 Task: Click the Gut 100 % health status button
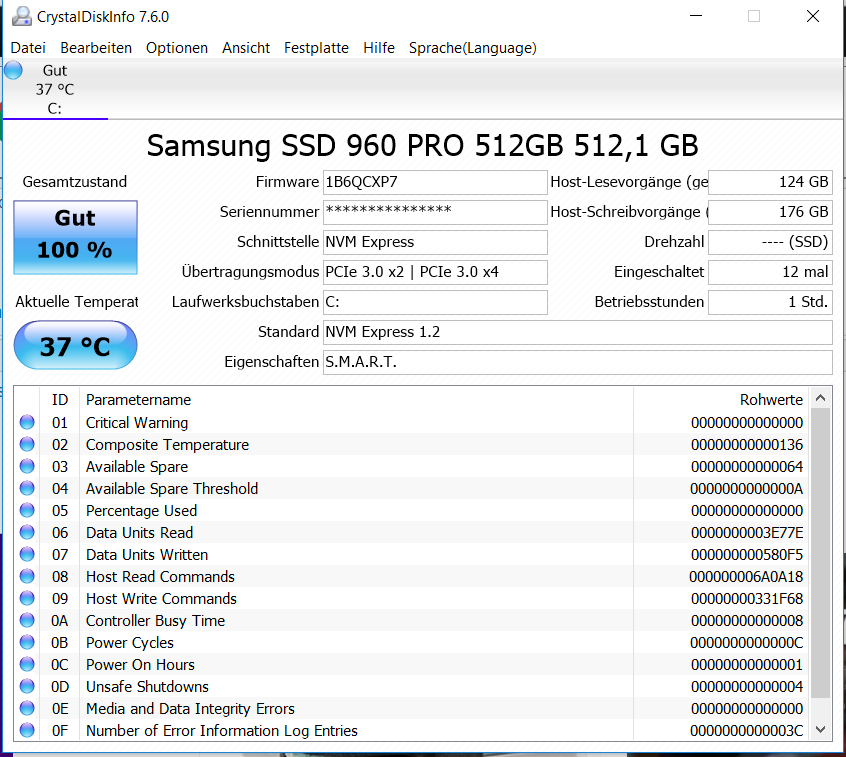pos(76,237)
